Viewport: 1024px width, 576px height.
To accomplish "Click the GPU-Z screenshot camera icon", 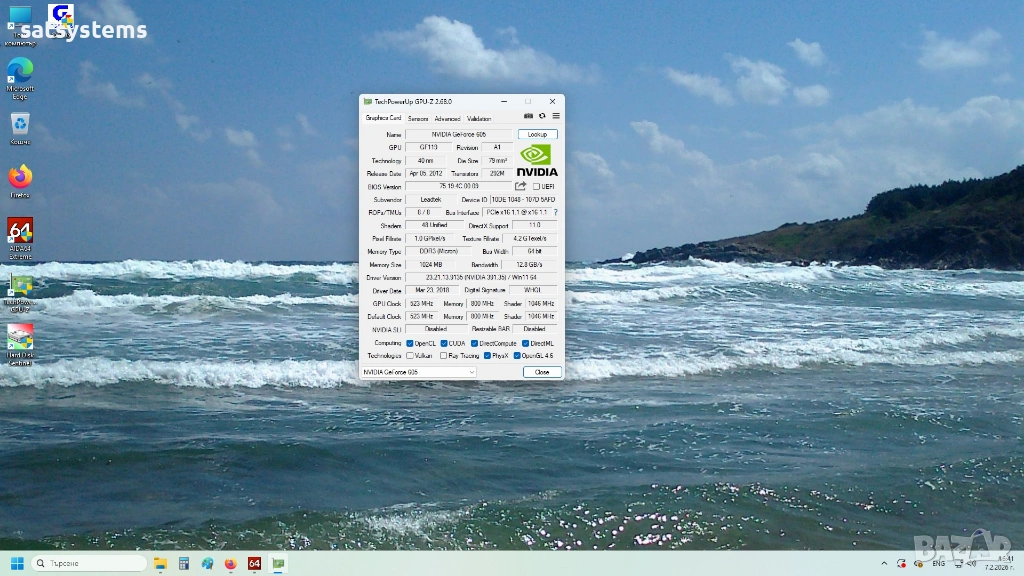I will (529, 116).
